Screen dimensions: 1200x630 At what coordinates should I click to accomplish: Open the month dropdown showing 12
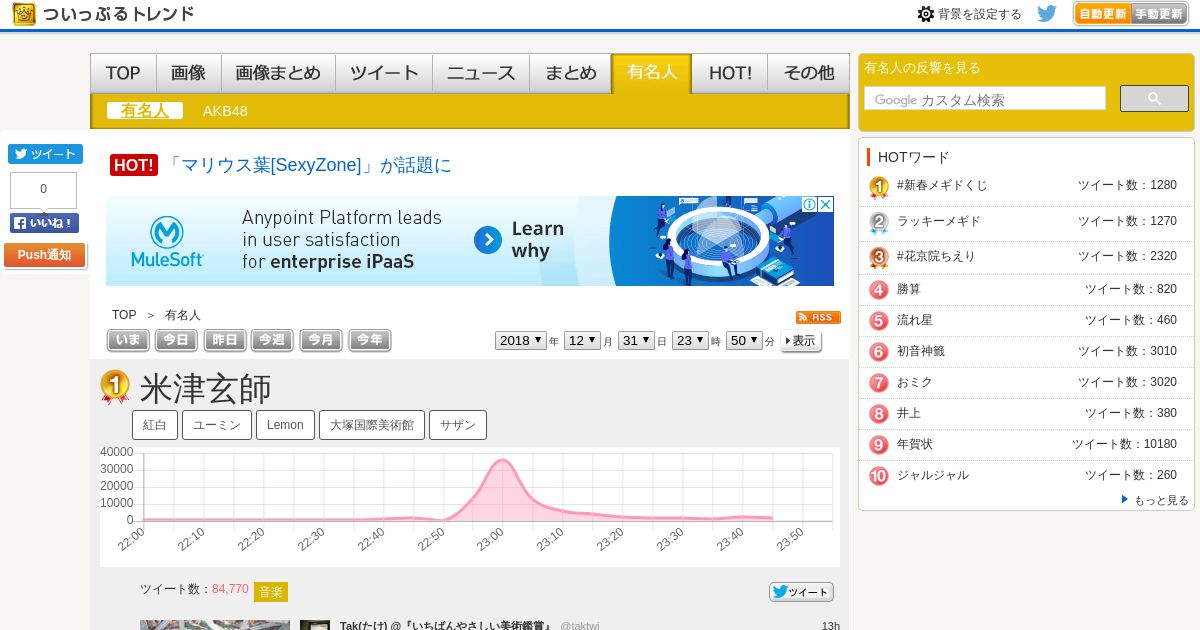582,340
